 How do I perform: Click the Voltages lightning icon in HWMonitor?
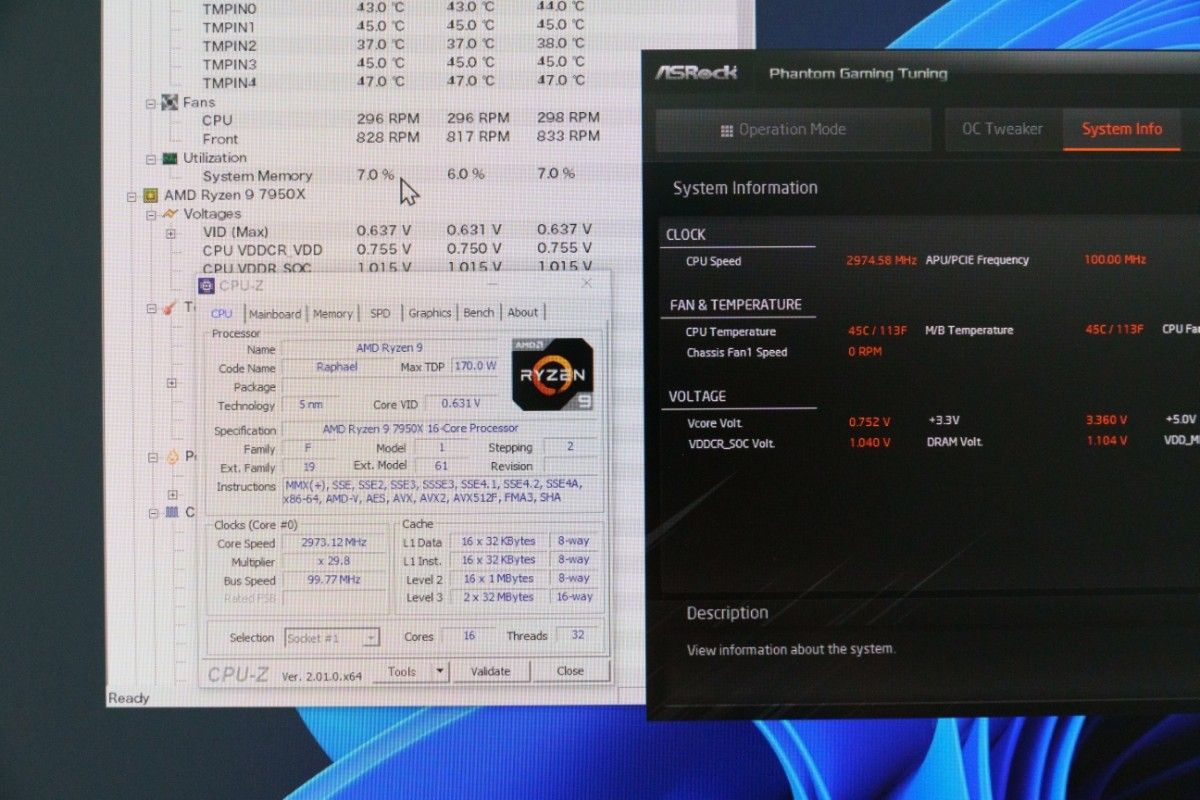tap(170, 214)
